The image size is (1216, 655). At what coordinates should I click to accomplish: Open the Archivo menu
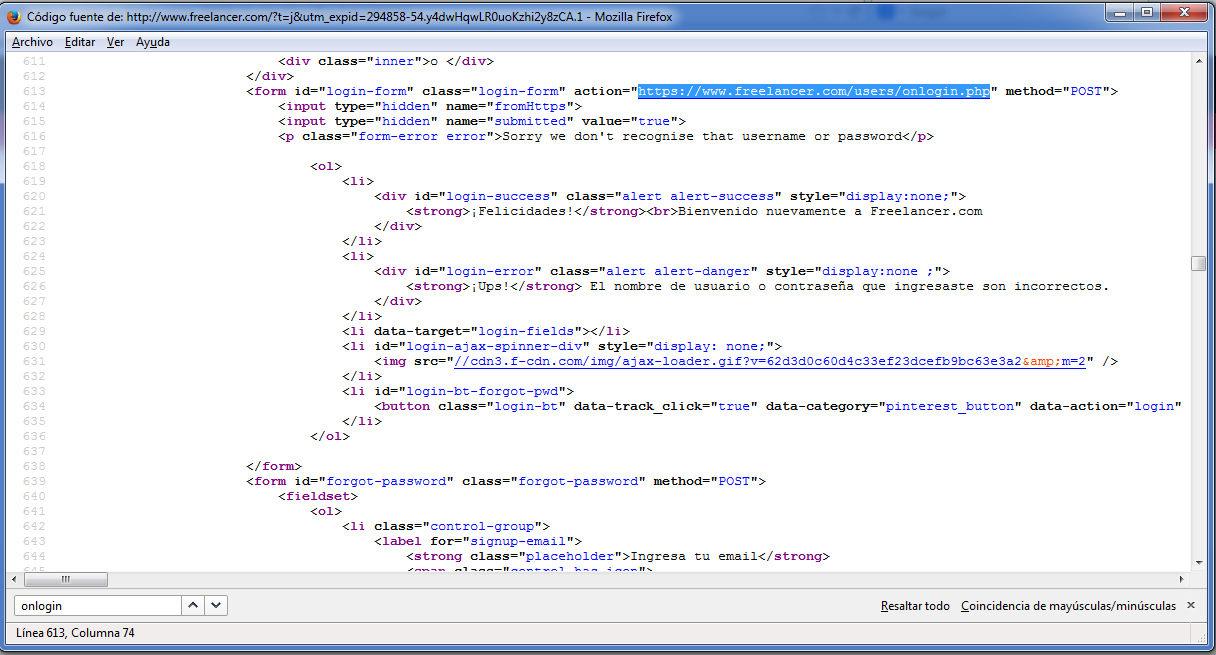tap(32, 42)
